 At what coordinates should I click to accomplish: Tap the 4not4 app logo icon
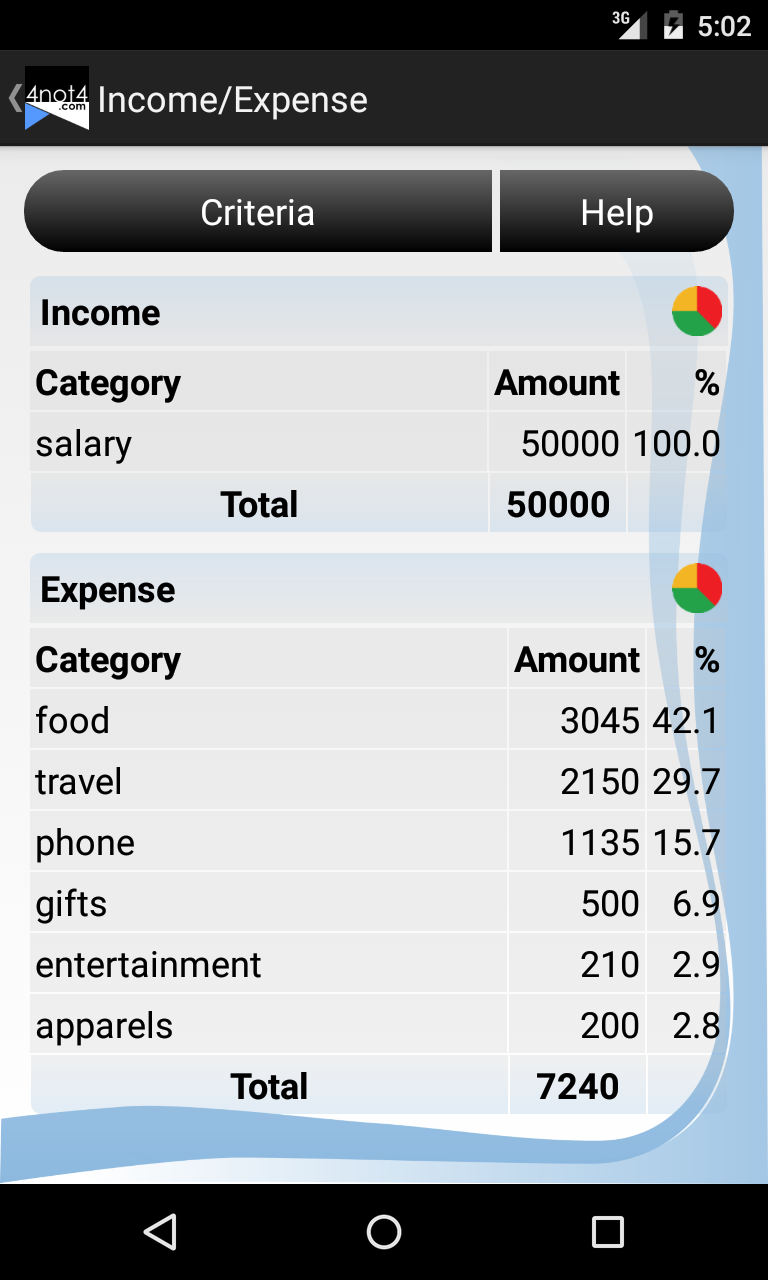click(57, 98)
